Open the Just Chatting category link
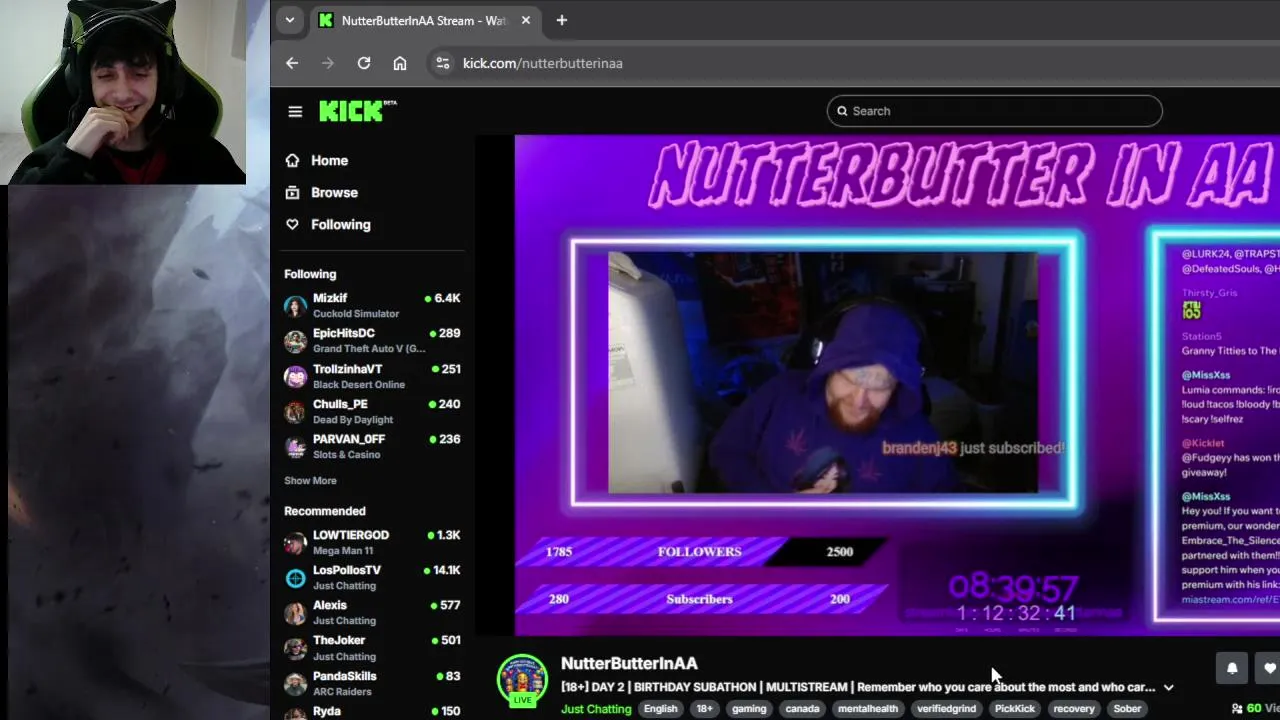 coord(596,709)
